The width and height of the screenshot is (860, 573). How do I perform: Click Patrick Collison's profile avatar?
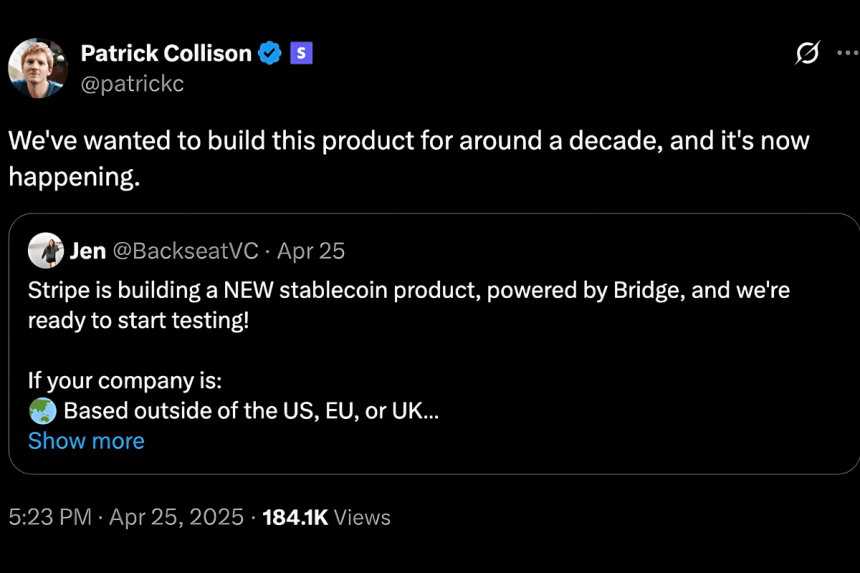pos(38,68)
